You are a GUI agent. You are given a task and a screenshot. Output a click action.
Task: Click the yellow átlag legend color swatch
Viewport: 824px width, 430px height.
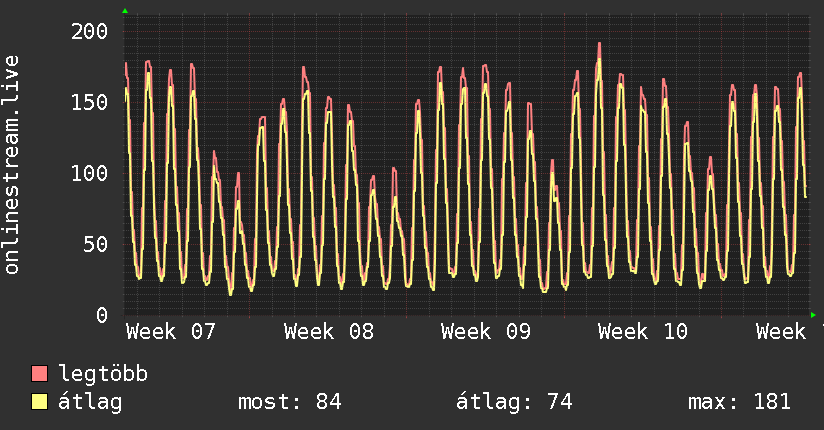tap(40, 402)
